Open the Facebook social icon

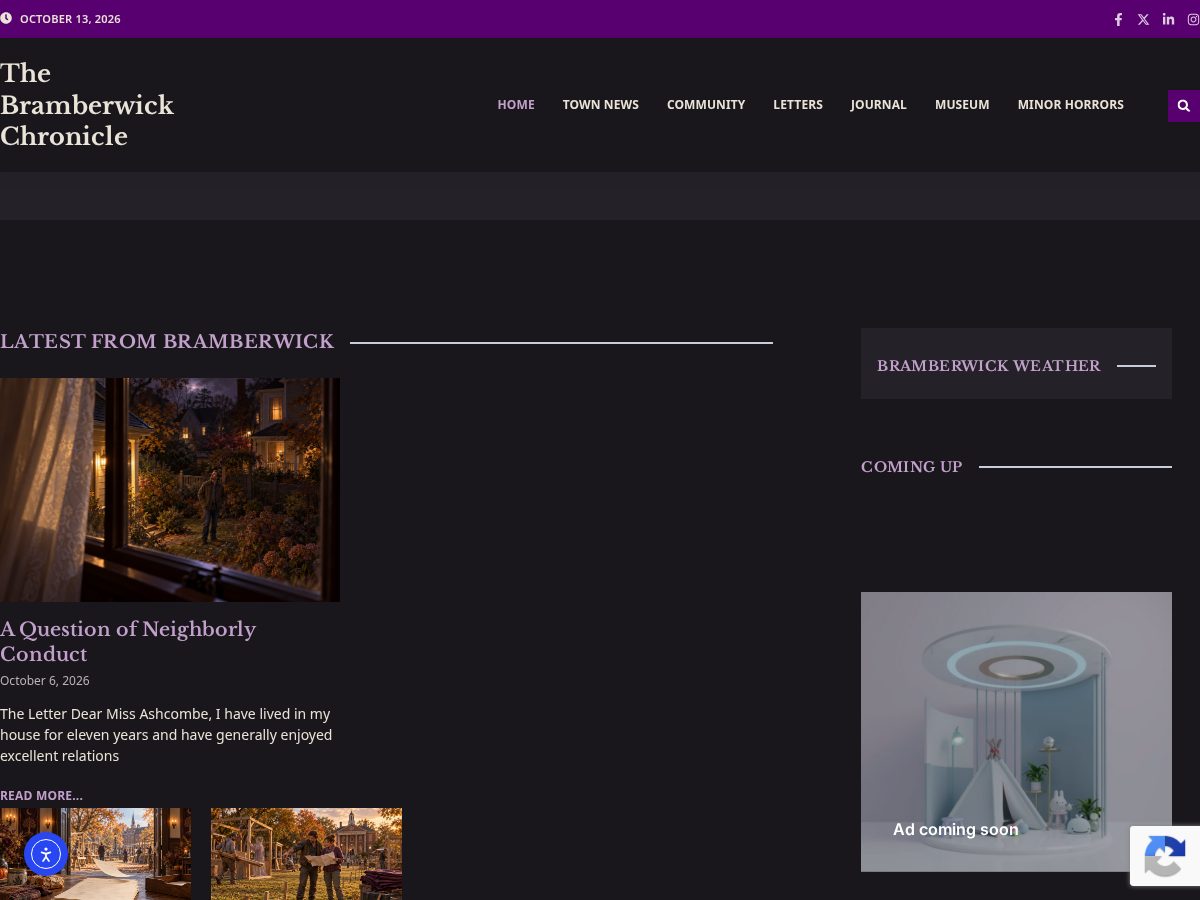tap(1118, 19)
